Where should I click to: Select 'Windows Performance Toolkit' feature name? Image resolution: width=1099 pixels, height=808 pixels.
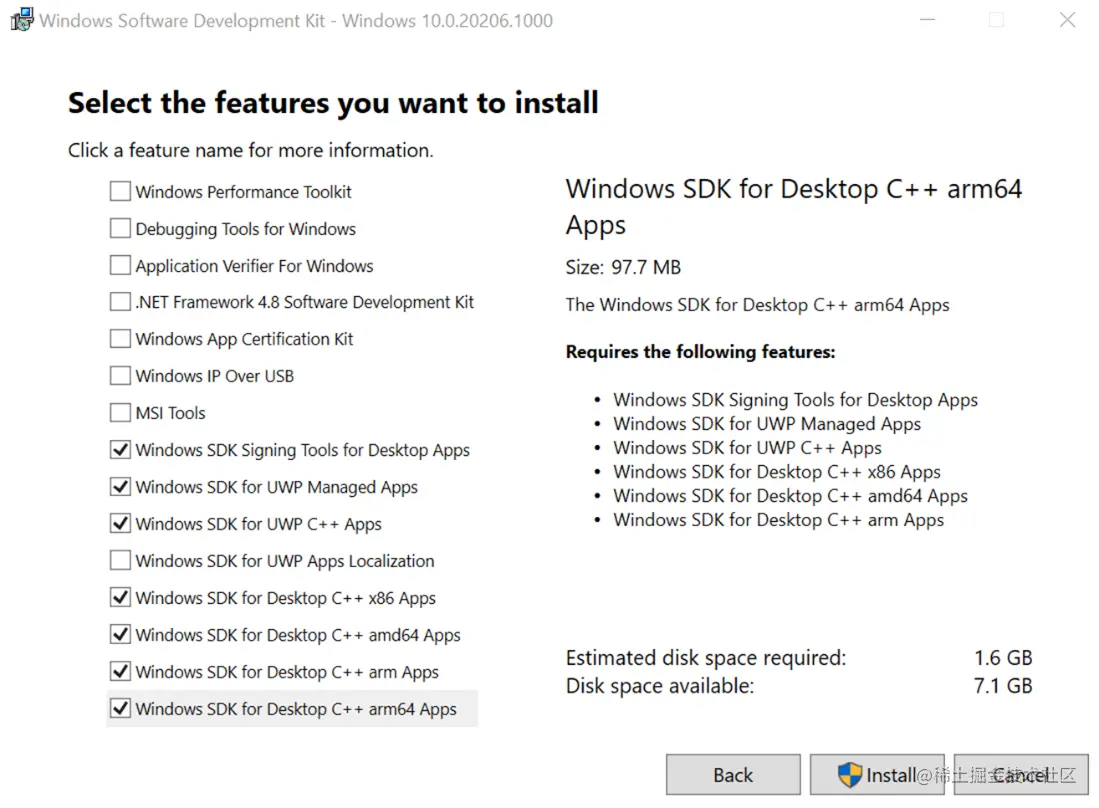[243, 192]
